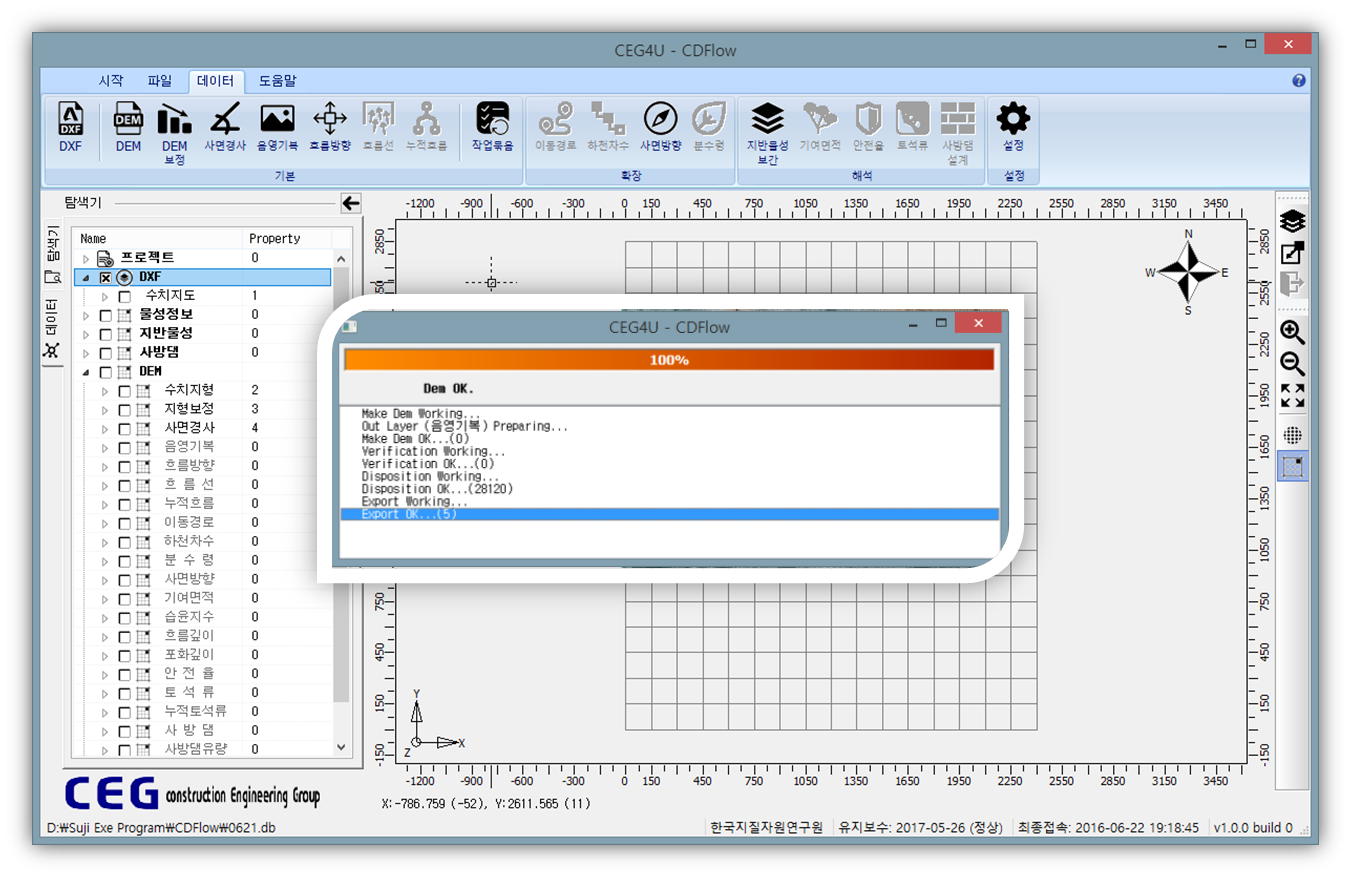1351x877 pixels.
Task: Select the 'Export OK...(5)' log line
Action: 669,514
